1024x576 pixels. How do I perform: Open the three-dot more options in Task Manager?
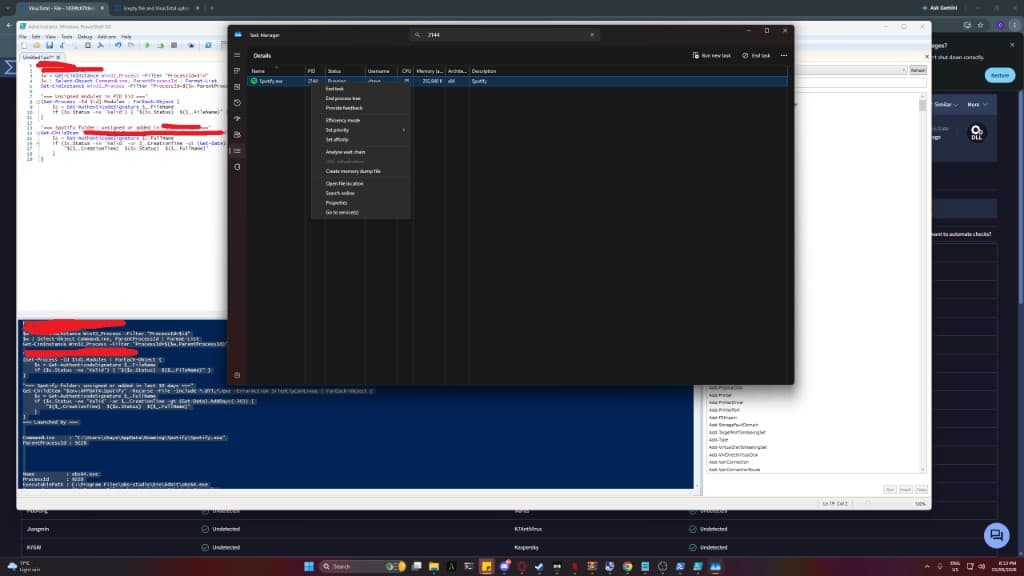point(784,56)
